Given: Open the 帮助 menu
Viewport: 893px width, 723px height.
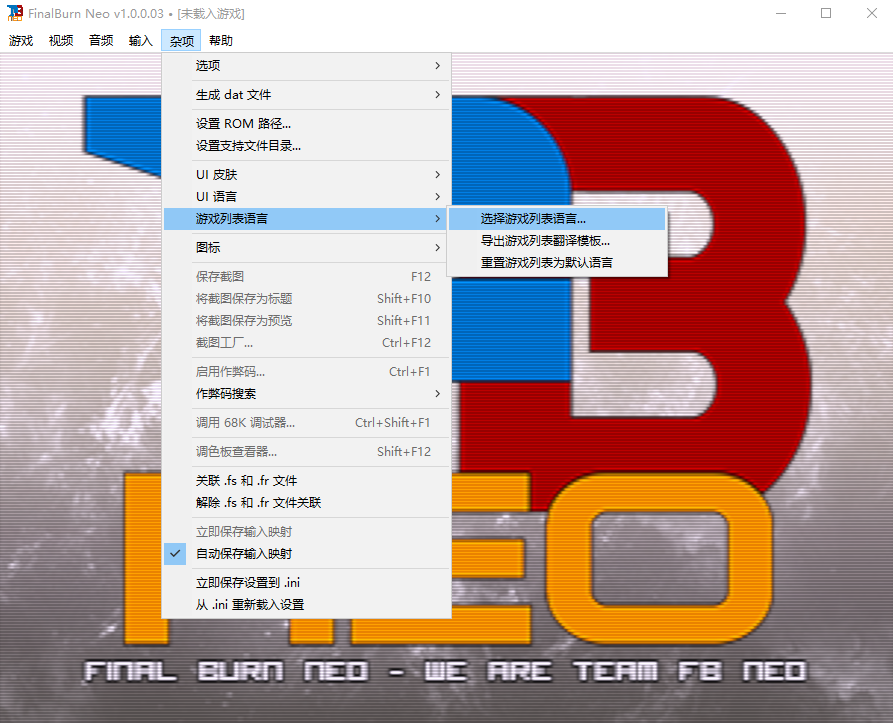Looking at the screenshot, I should 221,40.
